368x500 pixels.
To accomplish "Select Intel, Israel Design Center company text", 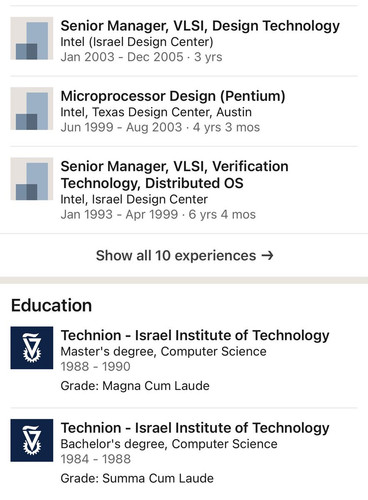I will [x=134, y=199].
